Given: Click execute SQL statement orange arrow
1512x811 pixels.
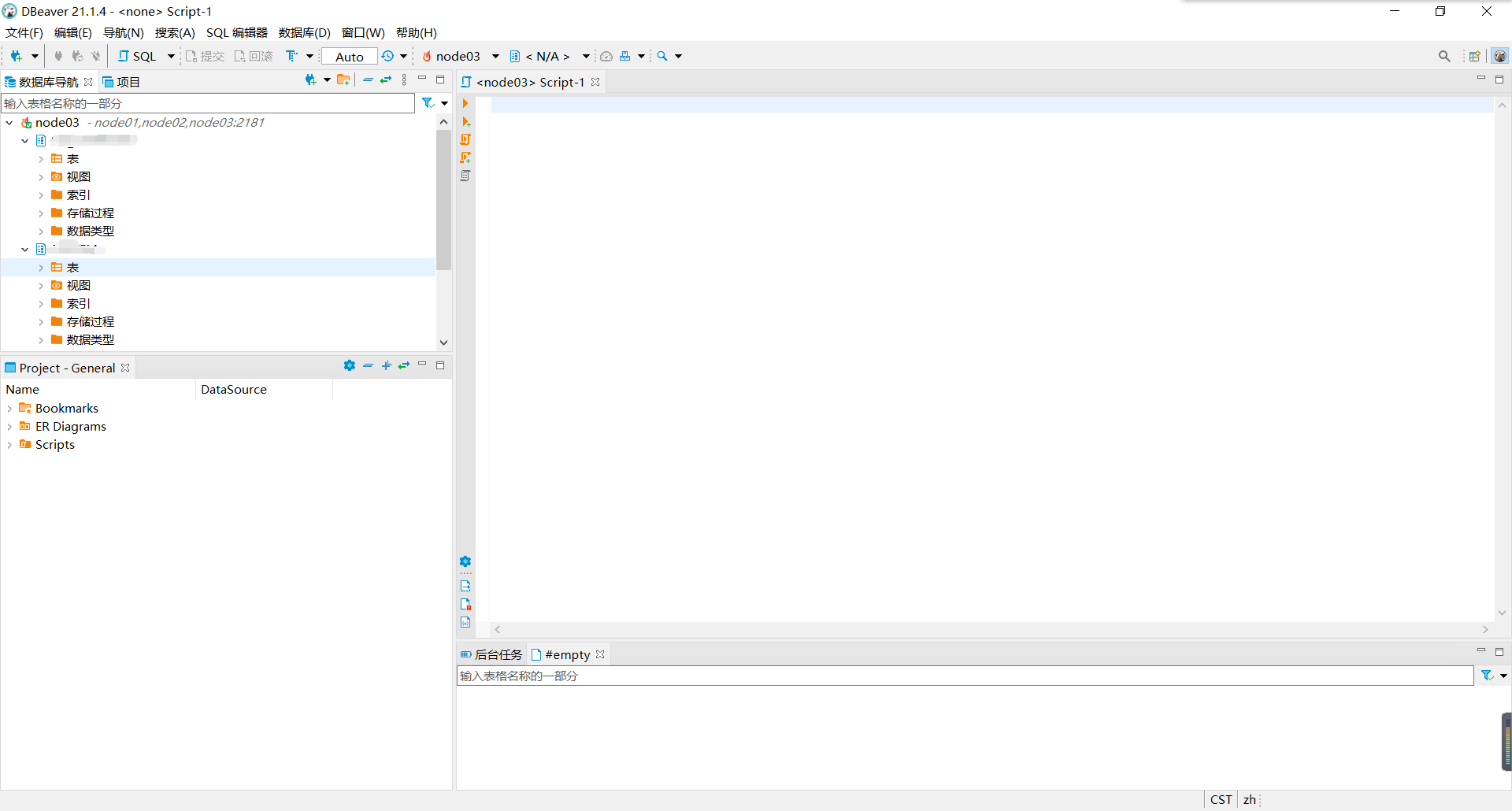Looking at the screenshot, I should [465, 103].
